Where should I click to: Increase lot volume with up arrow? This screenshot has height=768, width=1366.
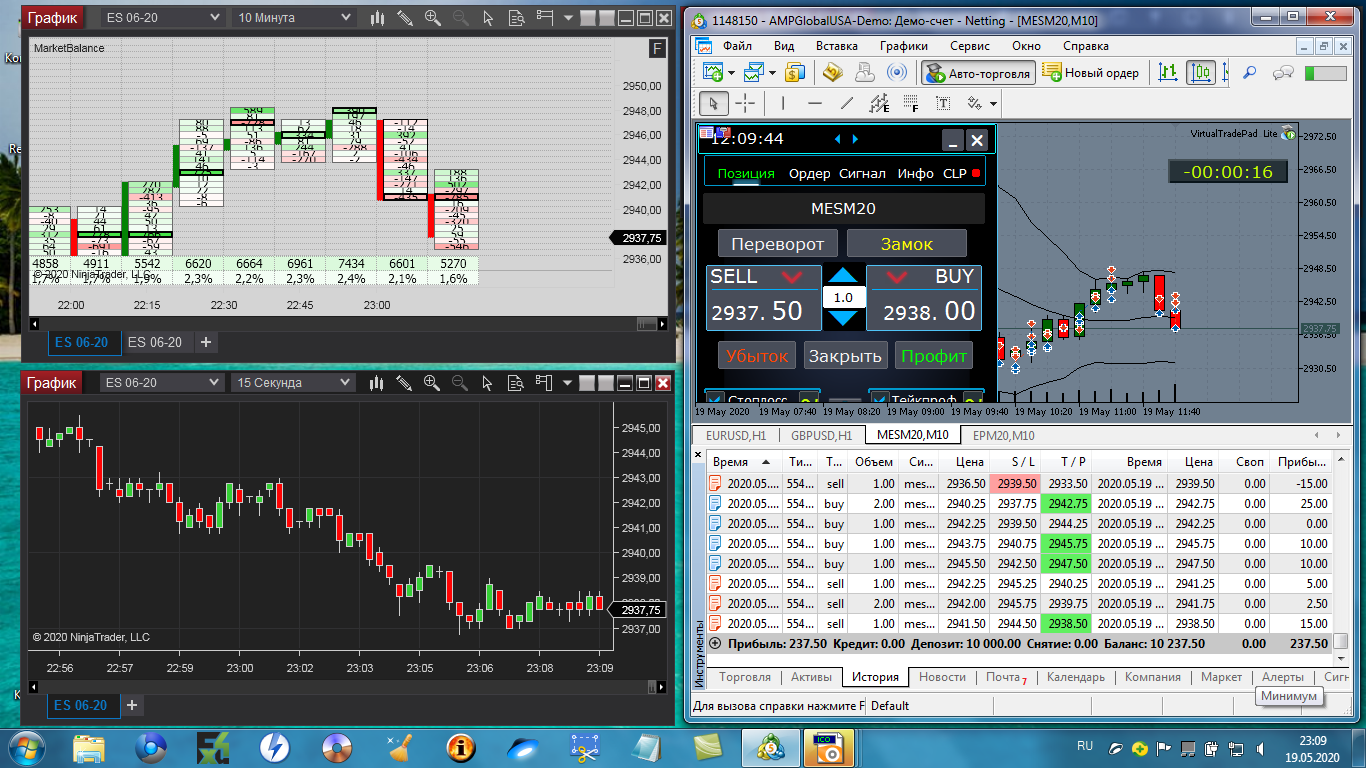coord(844,275)
